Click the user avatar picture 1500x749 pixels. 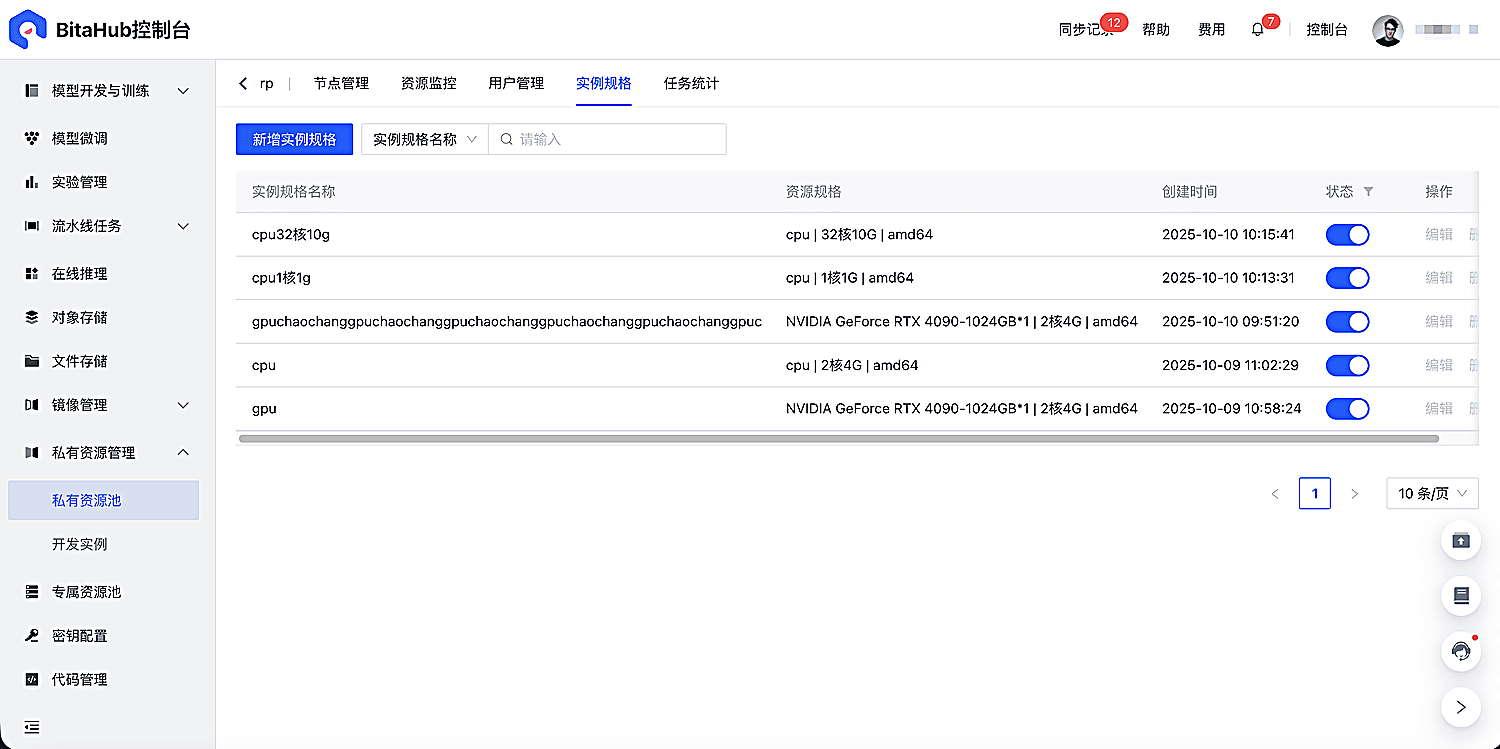click(1387, 30)
